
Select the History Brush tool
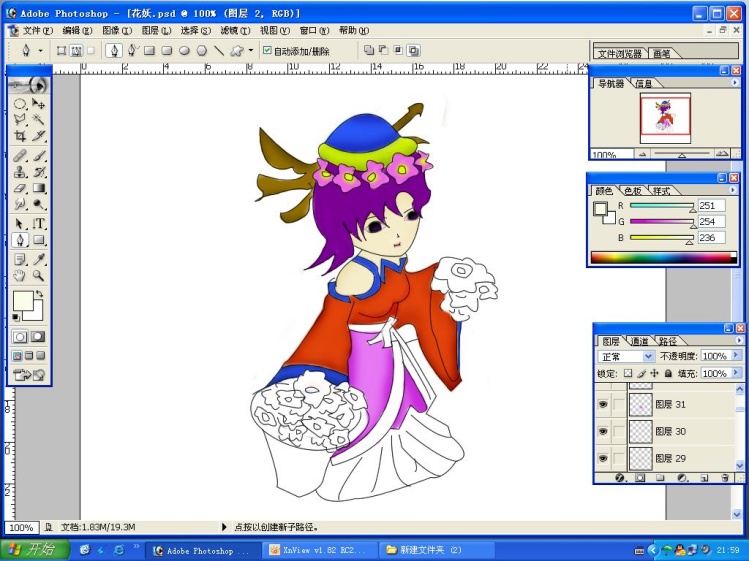click(x=38, y=172)
